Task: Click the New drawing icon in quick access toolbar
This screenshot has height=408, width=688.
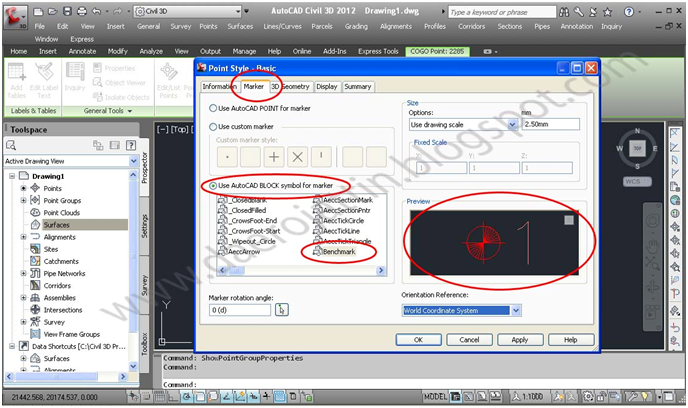Action: pos(39,12)
